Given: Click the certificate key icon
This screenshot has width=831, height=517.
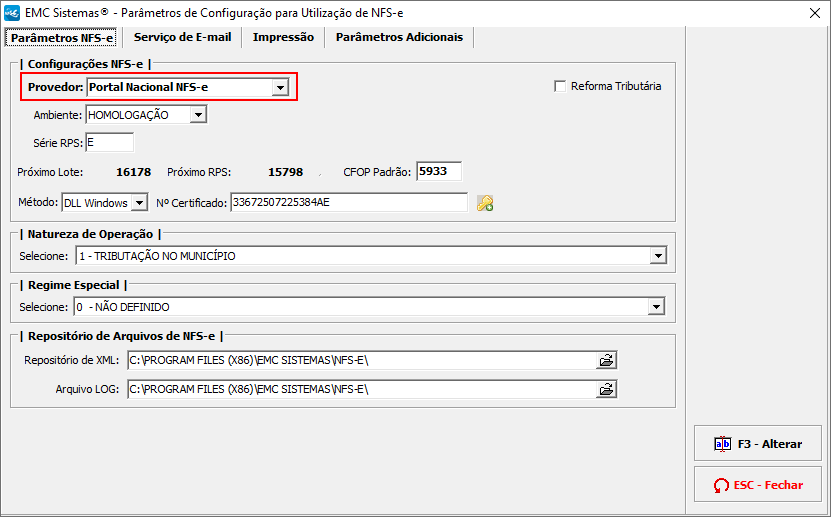Looking at the screenshot, I should [x=485, y=203].
